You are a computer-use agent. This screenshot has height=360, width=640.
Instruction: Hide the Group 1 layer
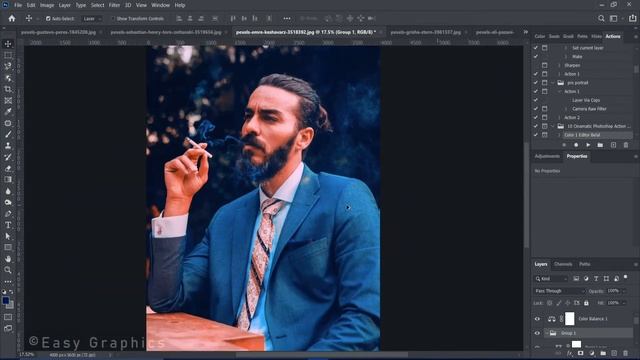pyautogui.click(x=537, y=333)
